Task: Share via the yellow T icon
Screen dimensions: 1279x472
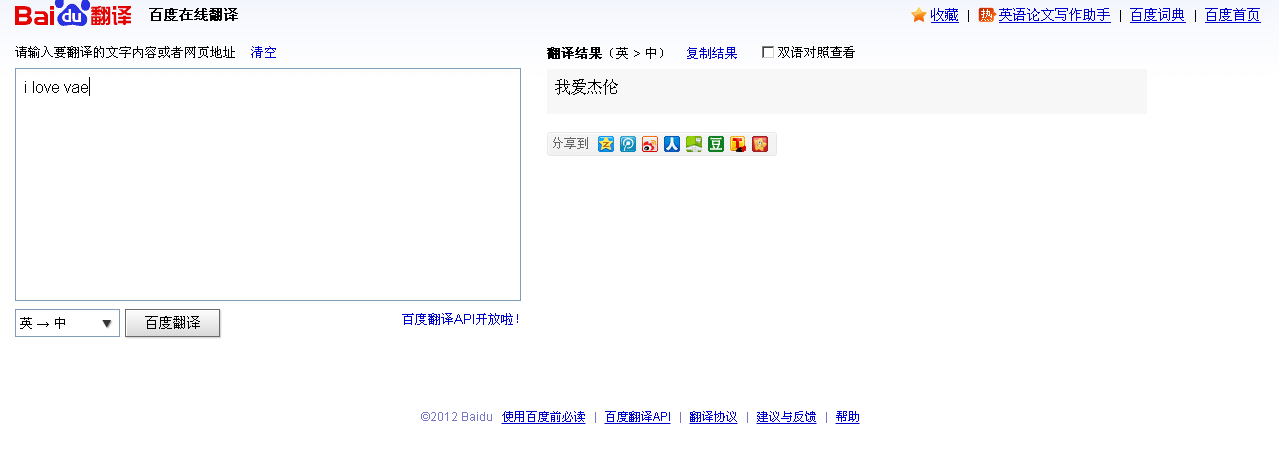Action: click(x=738, y=144)
